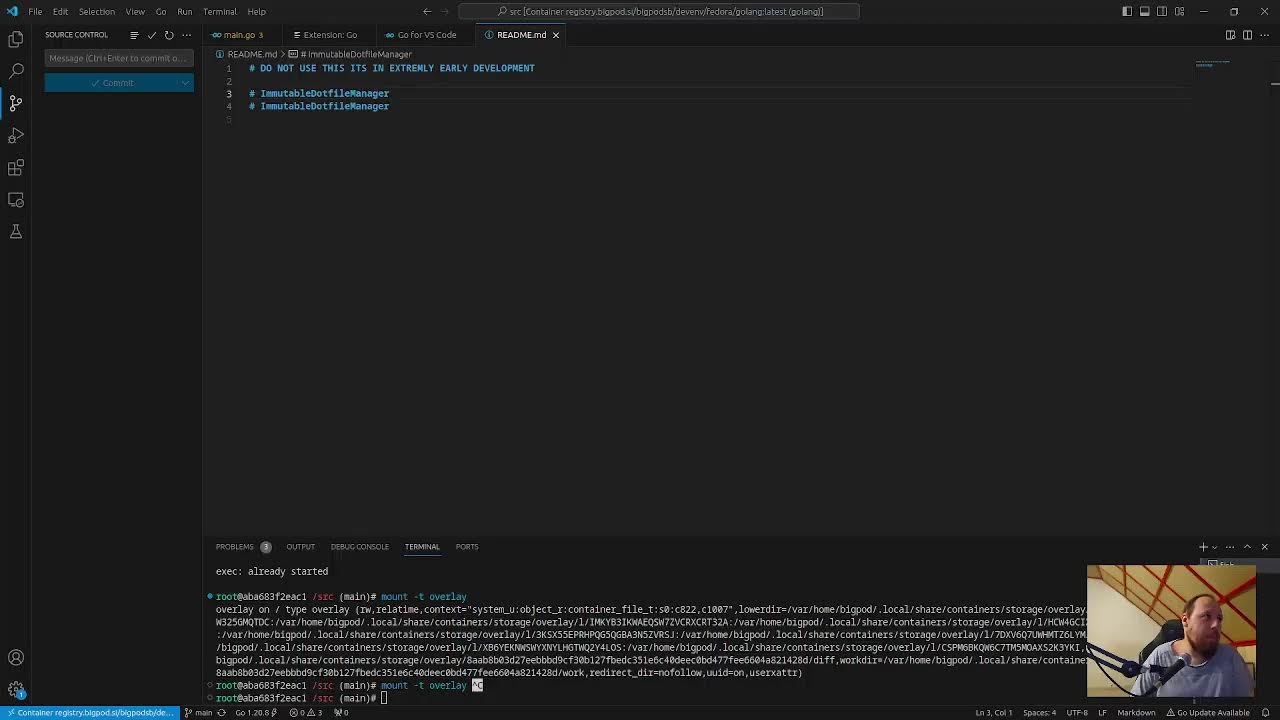1280x720 pixels.
Task: Open Source Control more actions ellipsis
Action: coord(186,35)
